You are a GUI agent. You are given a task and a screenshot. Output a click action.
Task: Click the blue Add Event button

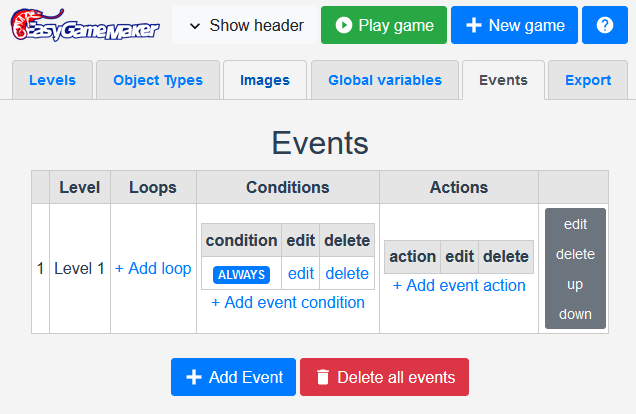[233, 377]
